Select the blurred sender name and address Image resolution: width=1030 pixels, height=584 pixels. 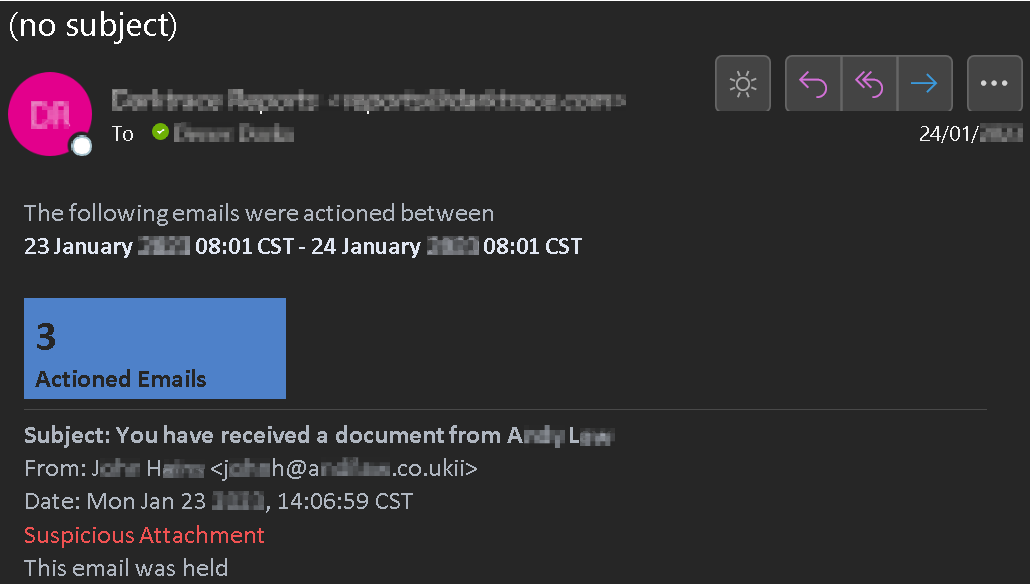point(368,101)
